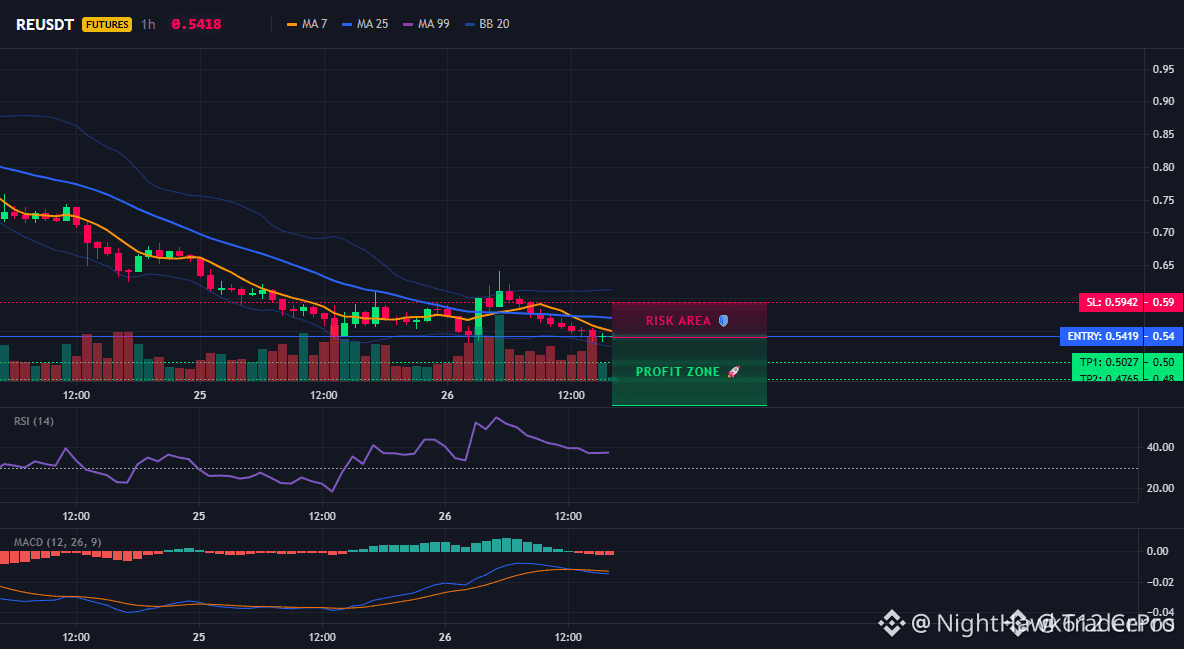
Task: Click the ENTRY: 0.5419 price label
Action: coord(1102,336)
